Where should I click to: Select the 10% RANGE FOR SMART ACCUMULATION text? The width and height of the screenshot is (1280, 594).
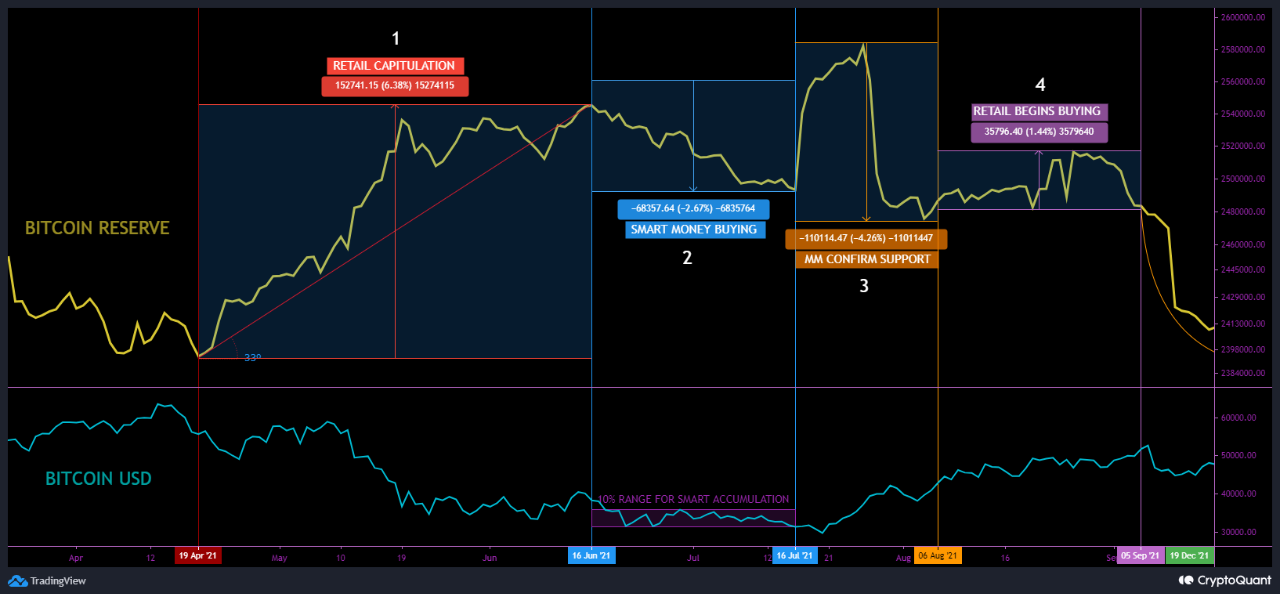693,498
